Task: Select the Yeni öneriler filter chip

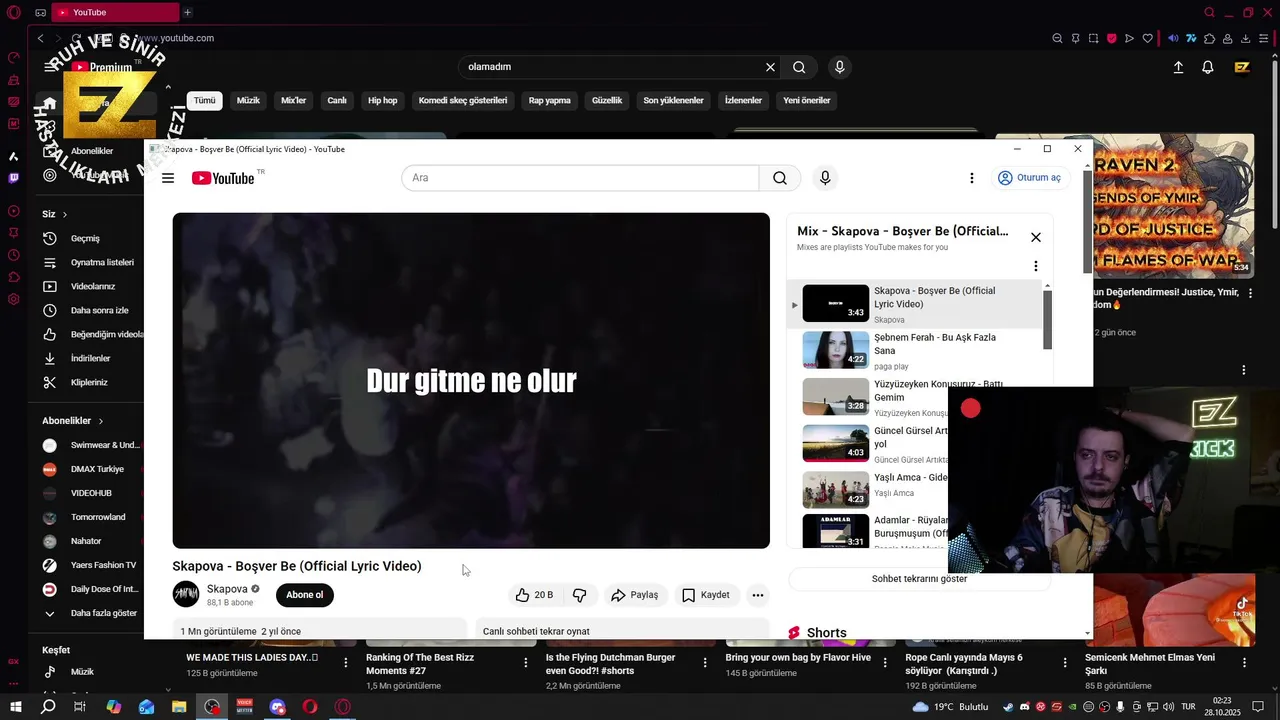Action: coord(807,100)
